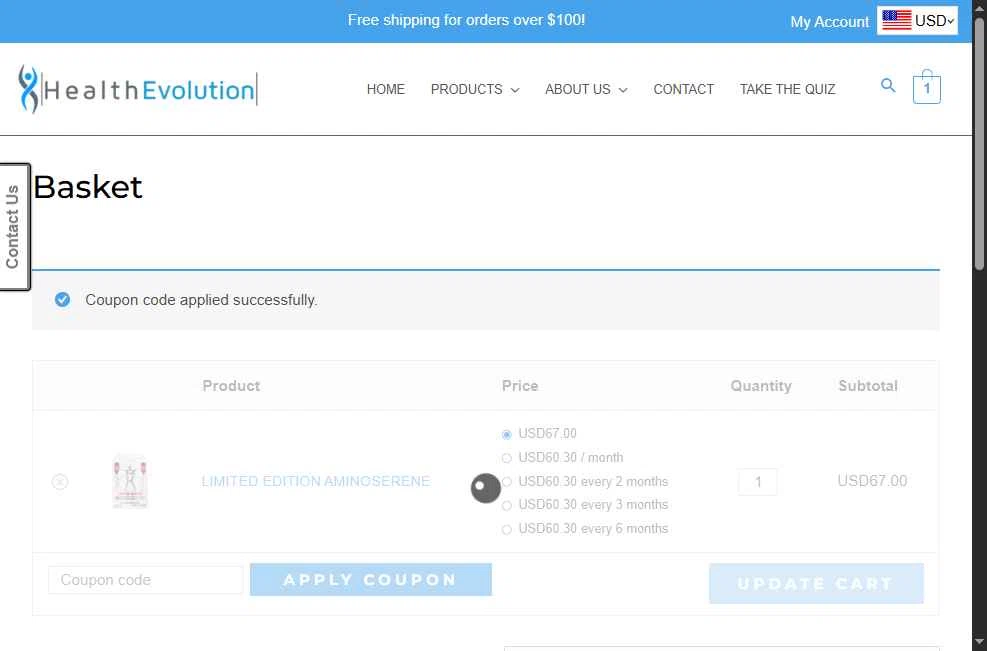Open the Contact Us side tab
This screenshot has height=651, width=987.
(x=14, y=227)
